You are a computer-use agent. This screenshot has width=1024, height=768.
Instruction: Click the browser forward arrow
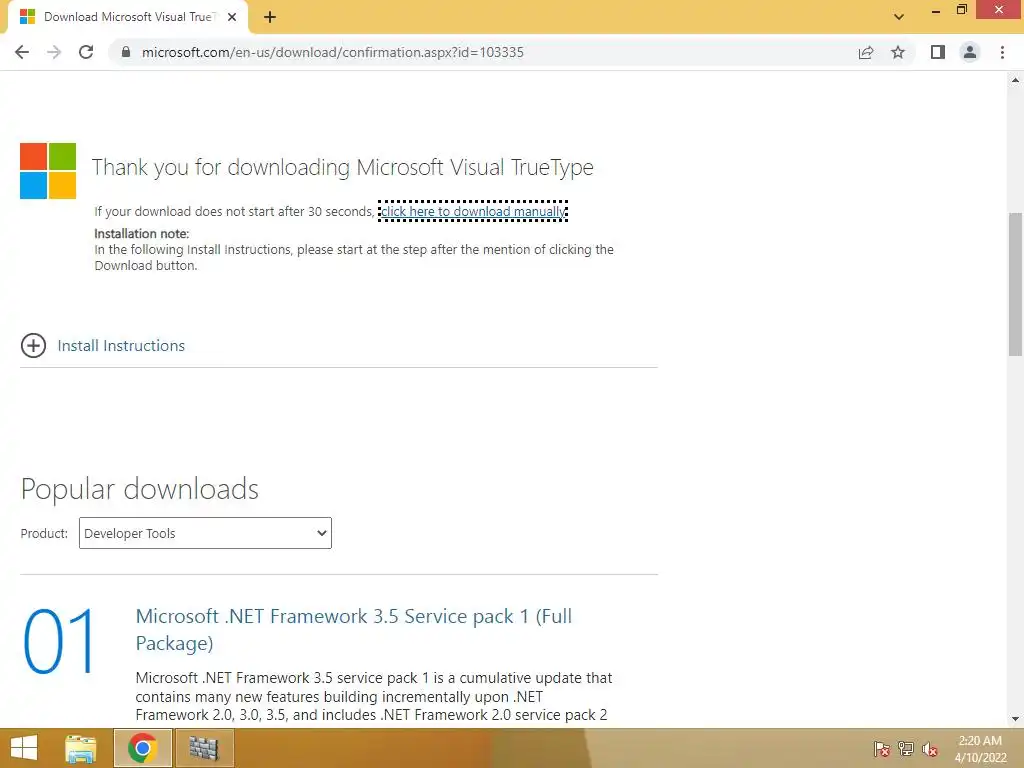point(54,52)
